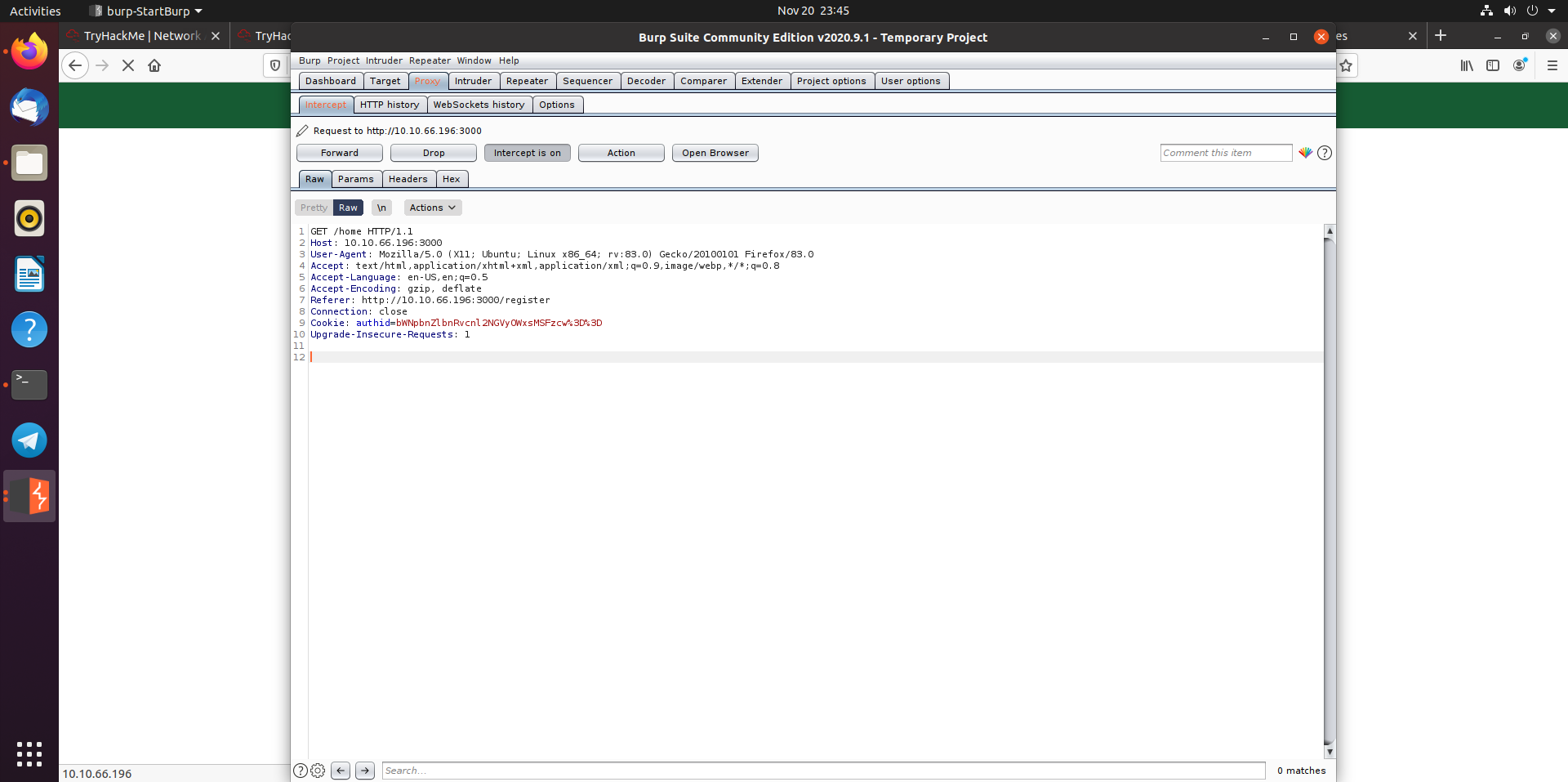
Task: Open the Repeater menu in menu bar
Action: pos(430,60)
